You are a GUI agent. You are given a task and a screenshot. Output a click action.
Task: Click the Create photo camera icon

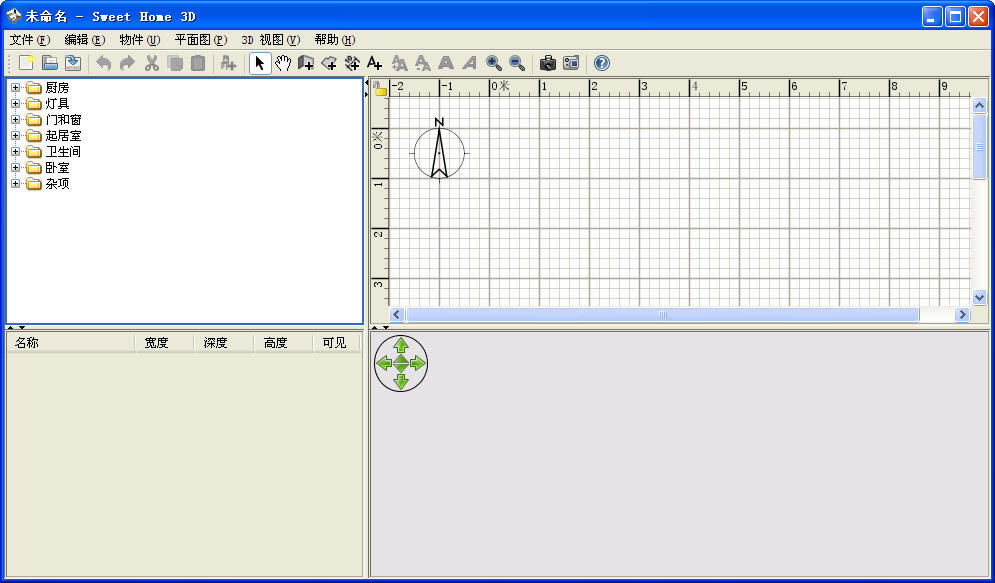pyautogui.click(x=548, y=63)
